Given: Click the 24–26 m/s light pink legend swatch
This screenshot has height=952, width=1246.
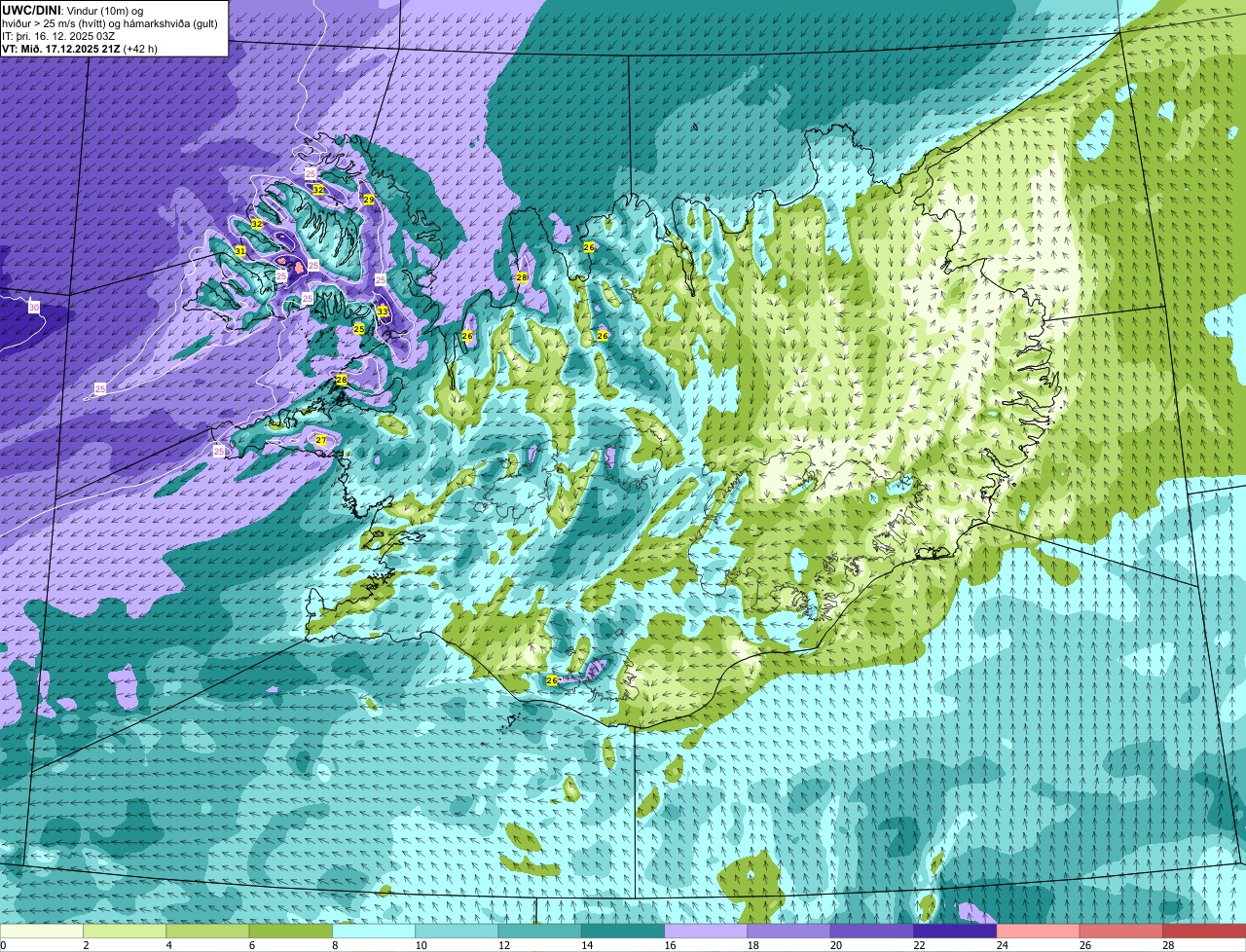Looking at the screenshot, I should (x=1039, y=932).
